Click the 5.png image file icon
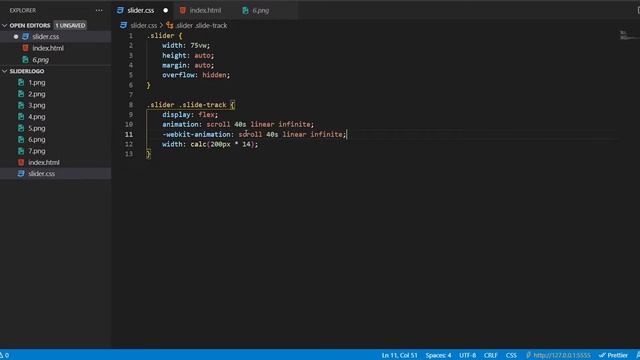Image resolution: width=640 pixels, height=360 pixels. click(x=21, y=128)
